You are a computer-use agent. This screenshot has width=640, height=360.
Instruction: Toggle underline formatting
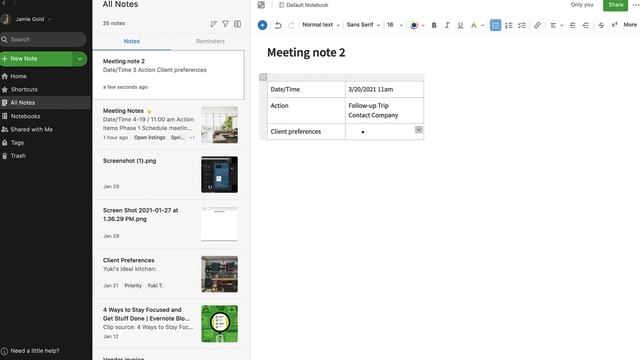pyautogui.click(x=460, y=25)
